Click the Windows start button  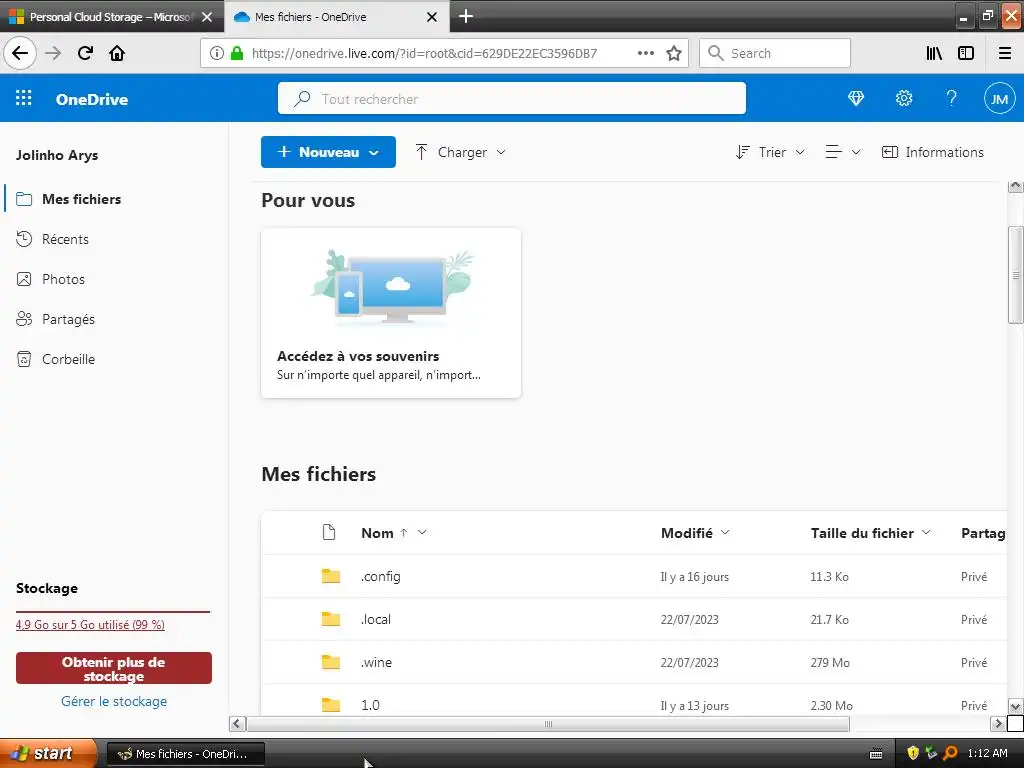click(x=48, y=753)
